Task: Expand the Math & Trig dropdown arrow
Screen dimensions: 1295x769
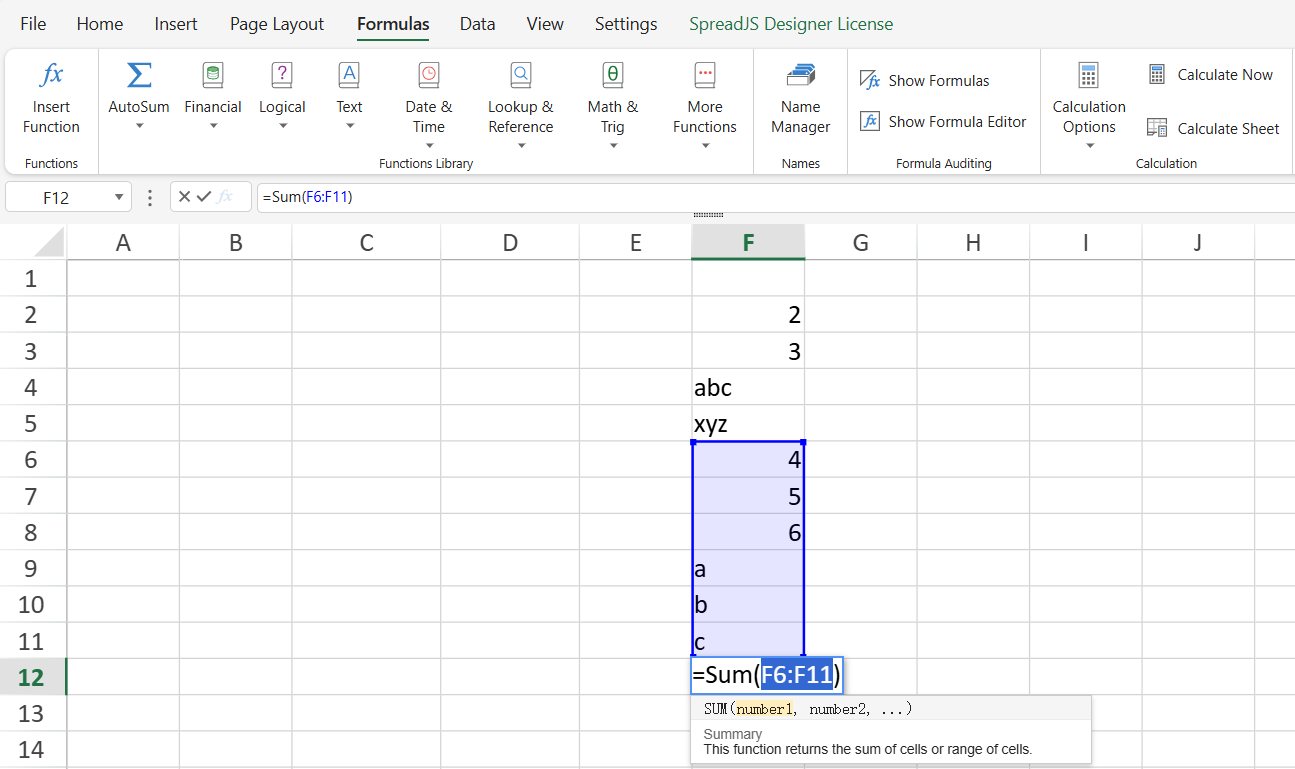Action: click(x=612, y=146)
